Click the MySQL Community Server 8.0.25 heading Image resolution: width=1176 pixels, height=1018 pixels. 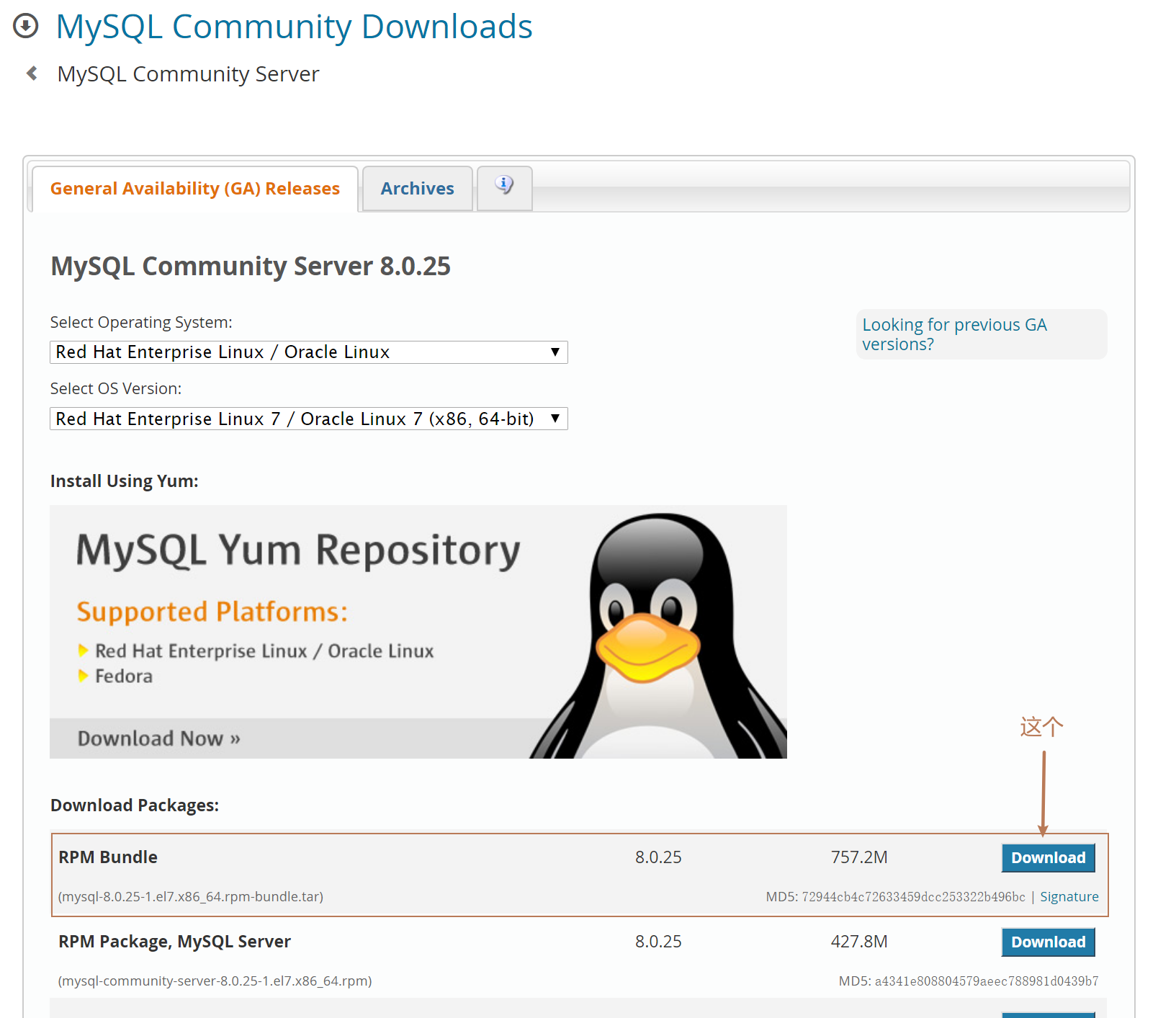coord(251,267)
